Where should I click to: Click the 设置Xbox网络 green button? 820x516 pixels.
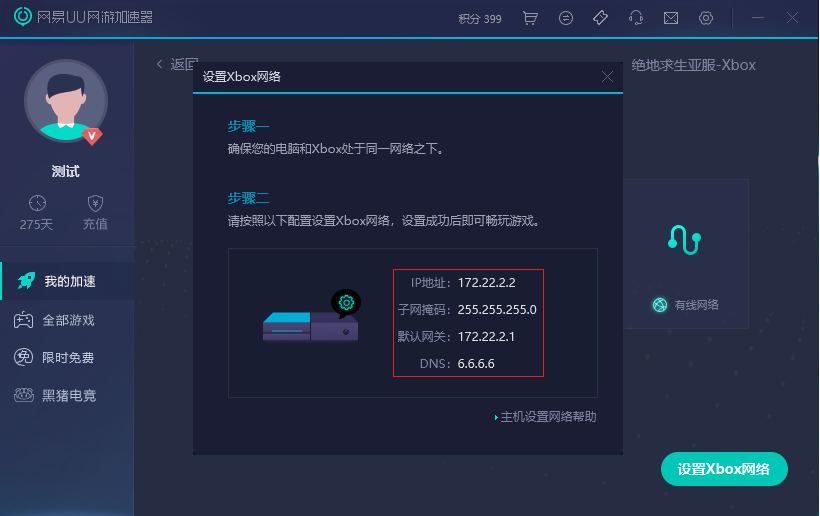click(x=724, y=469)
